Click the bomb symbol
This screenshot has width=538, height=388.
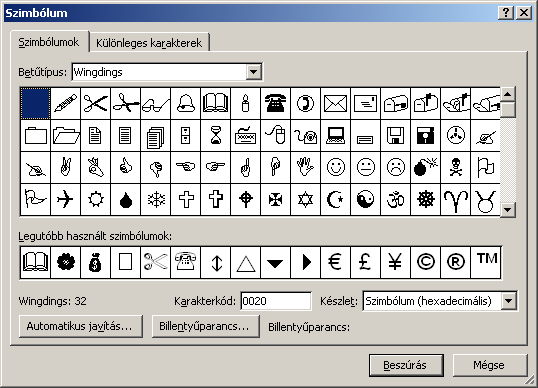[426, 167]
